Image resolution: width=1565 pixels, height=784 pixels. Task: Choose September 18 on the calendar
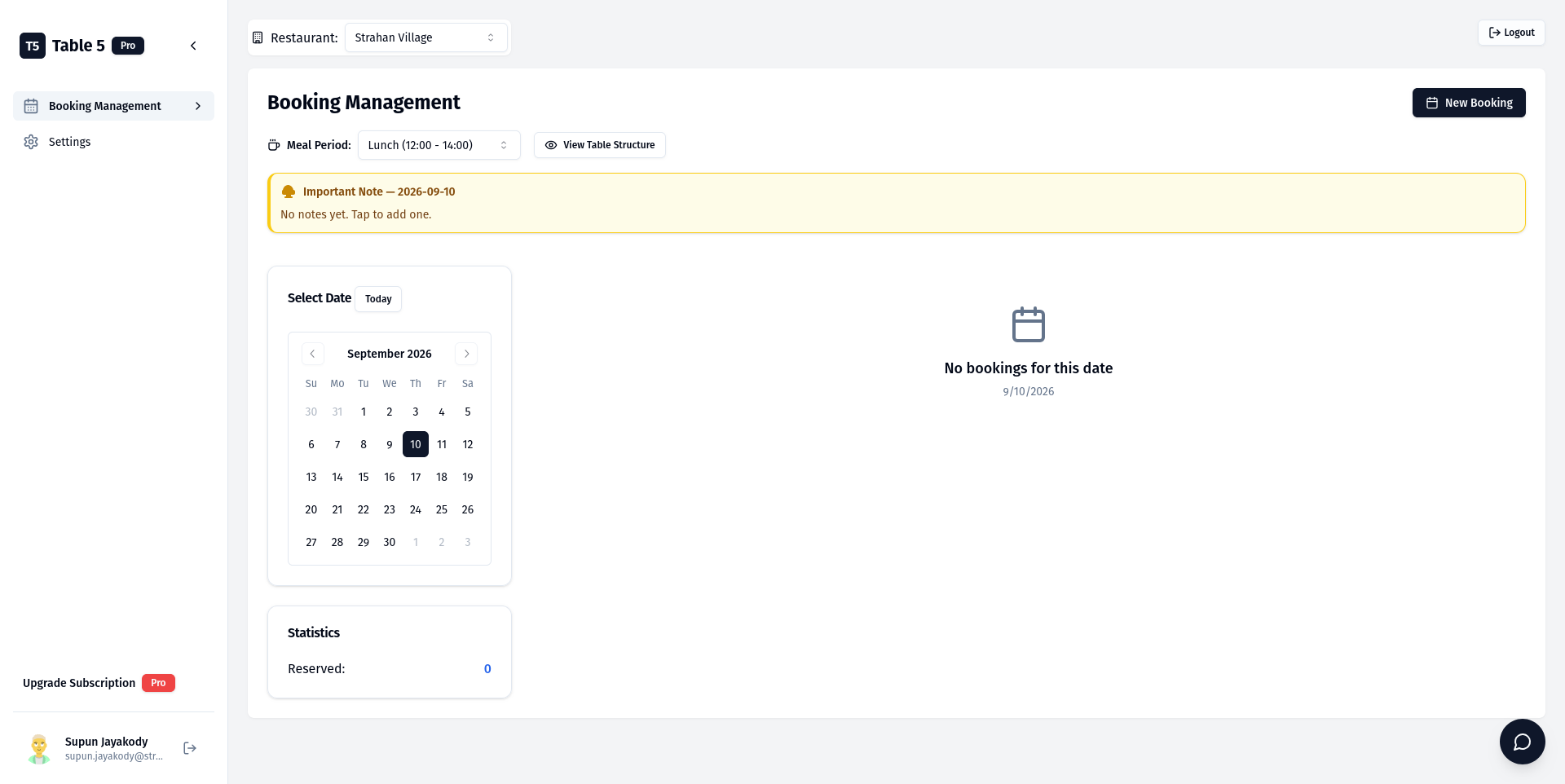click(x=442, y=477)
